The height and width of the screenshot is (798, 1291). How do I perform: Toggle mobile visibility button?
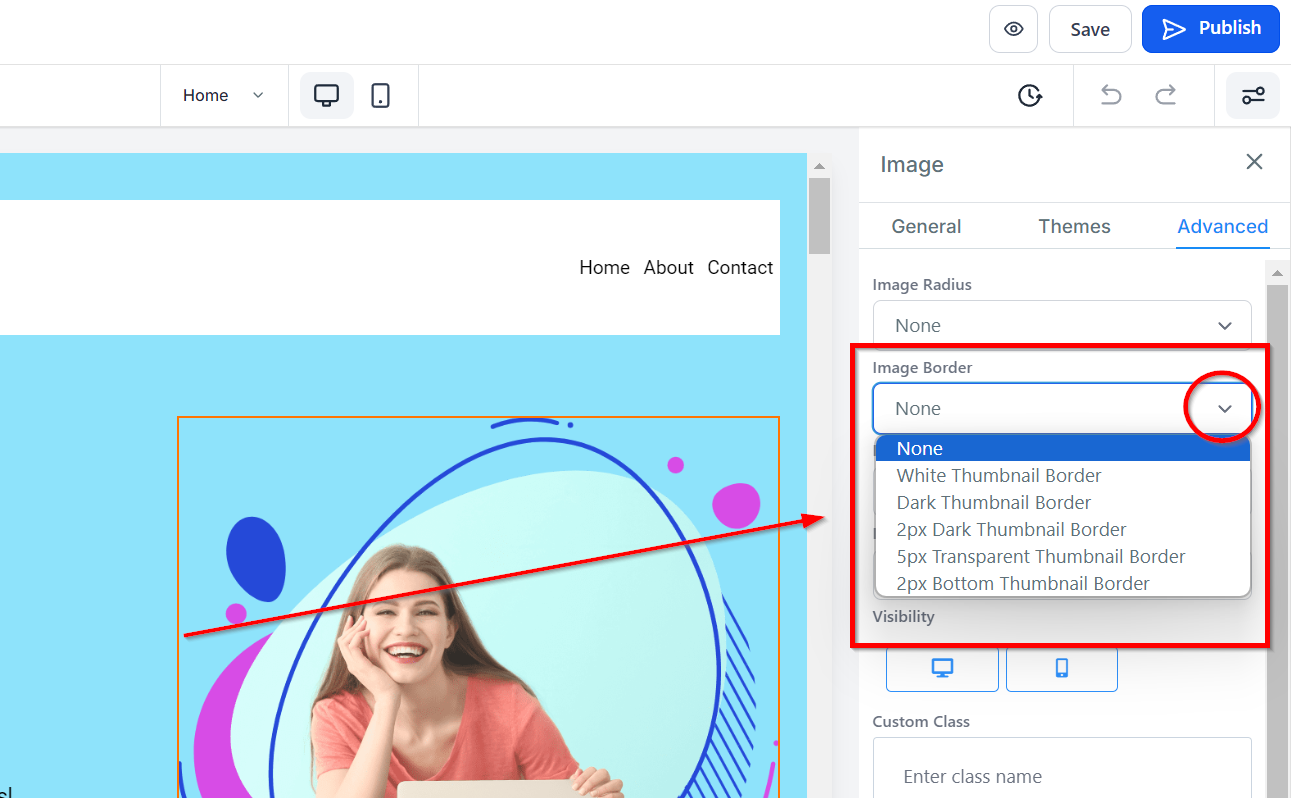pyautogui.click(x=1062, y=668)
